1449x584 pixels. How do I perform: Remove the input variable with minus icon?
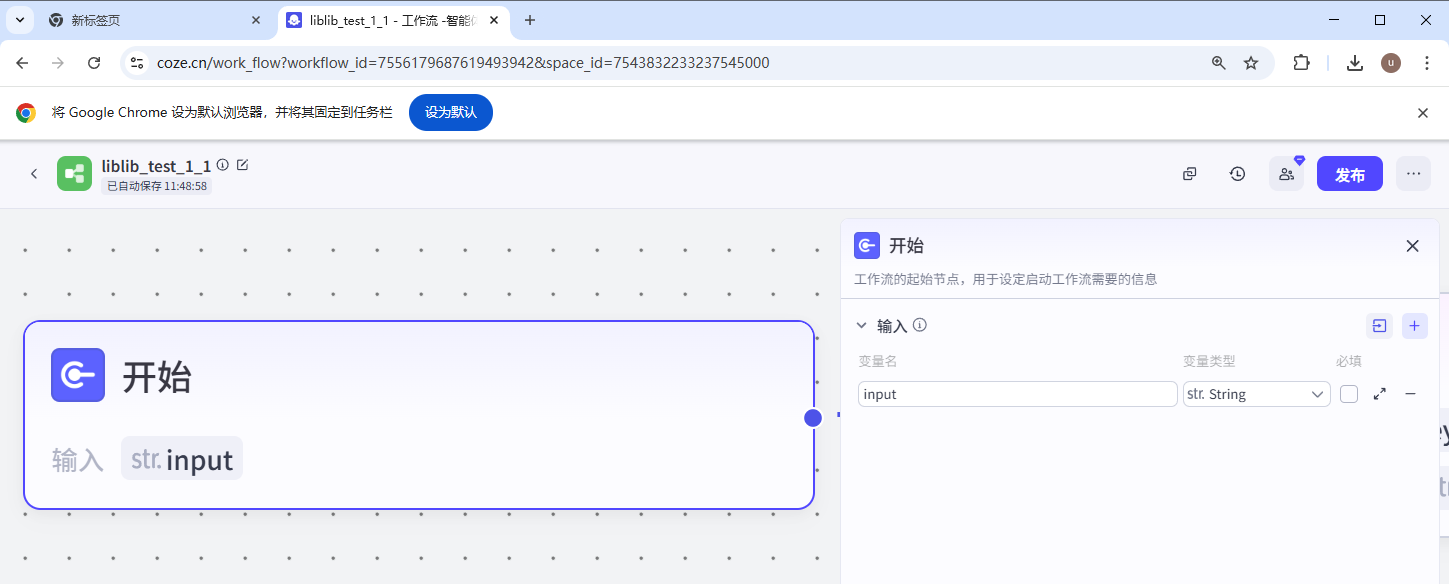pos(1411,394)
